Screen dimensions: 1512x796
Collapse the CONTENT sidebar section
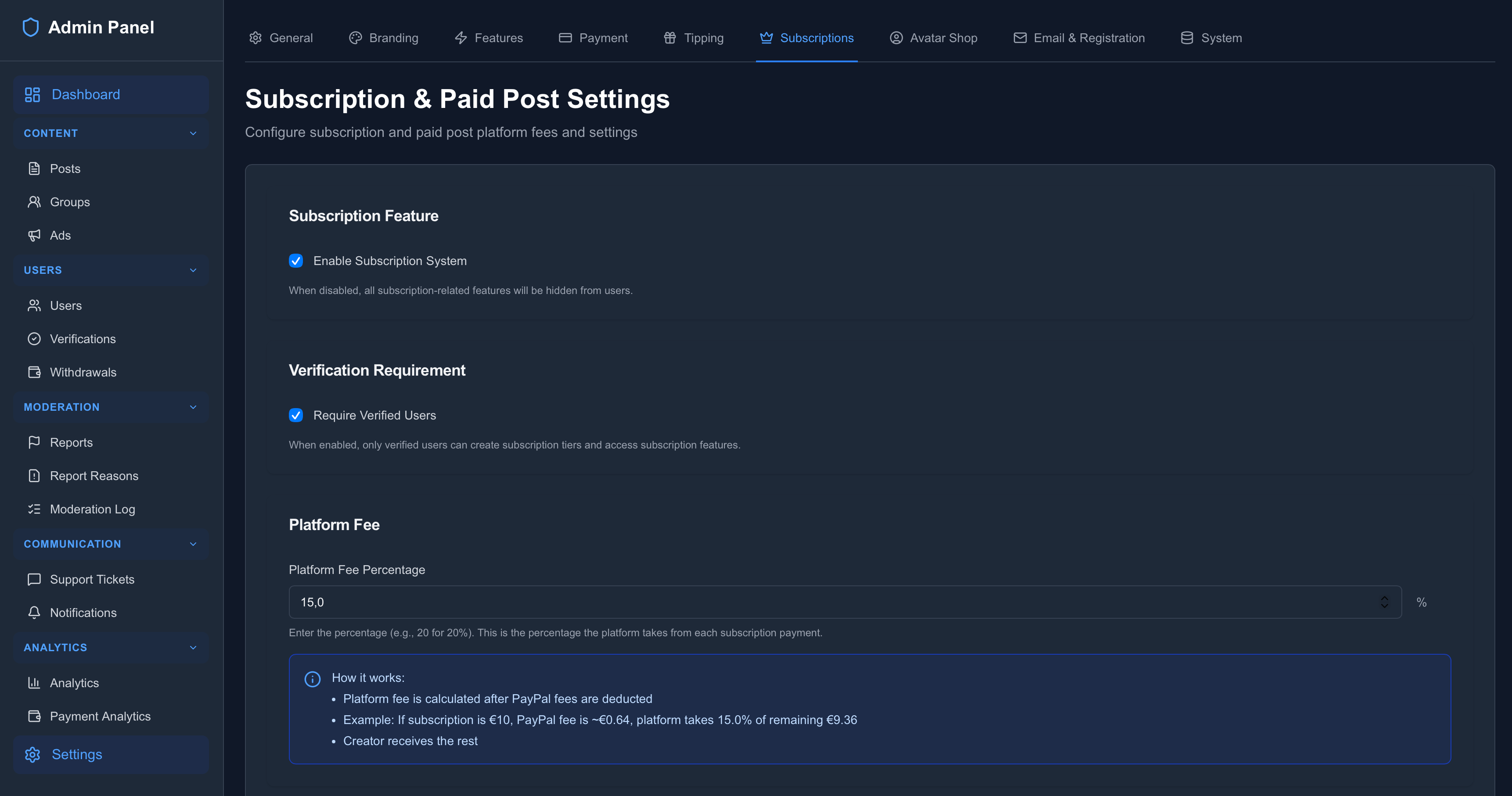pos(193,133)
